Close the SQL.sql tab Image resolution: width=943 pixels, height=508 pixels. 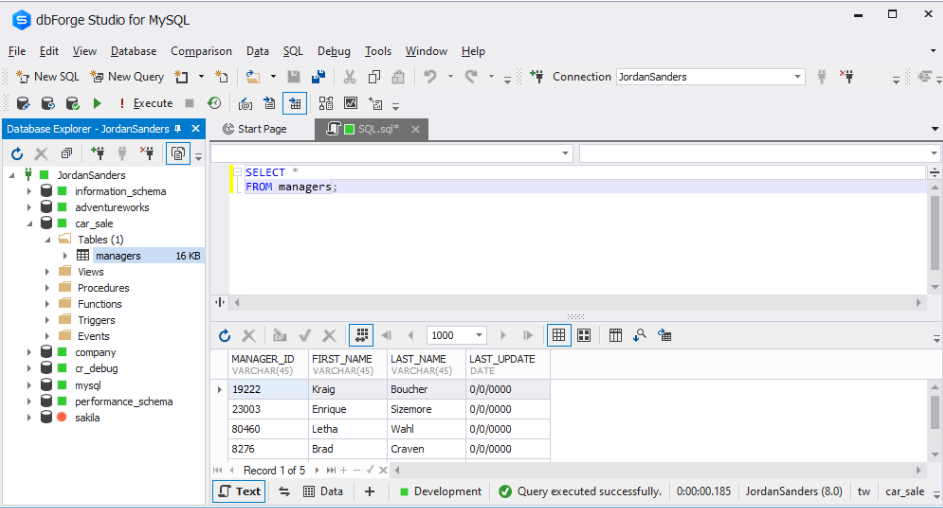pyautogui.click(x=415, y=129)
